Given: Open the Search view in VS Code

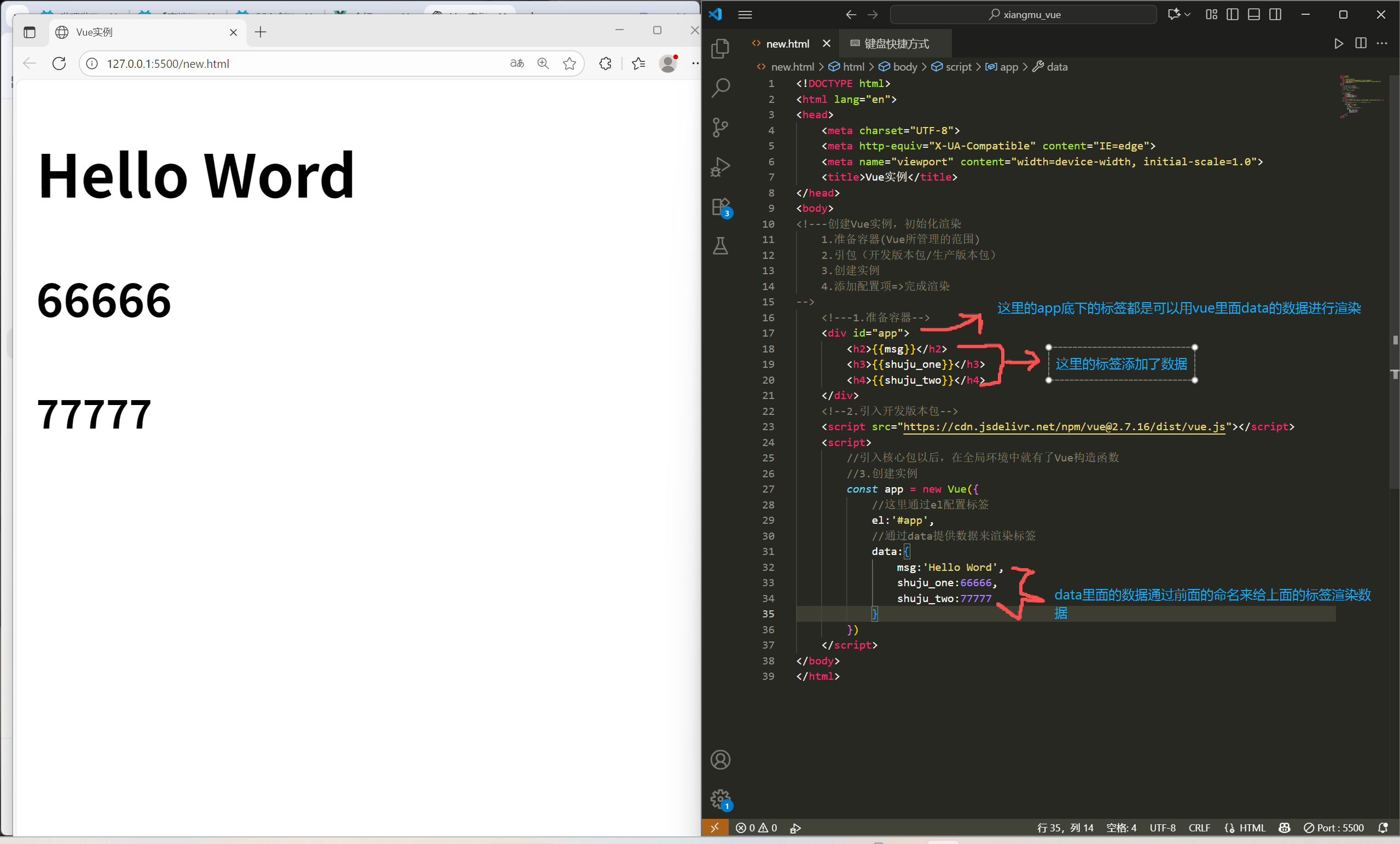Looking at the screenshot, I should click(x=720, y=88).
